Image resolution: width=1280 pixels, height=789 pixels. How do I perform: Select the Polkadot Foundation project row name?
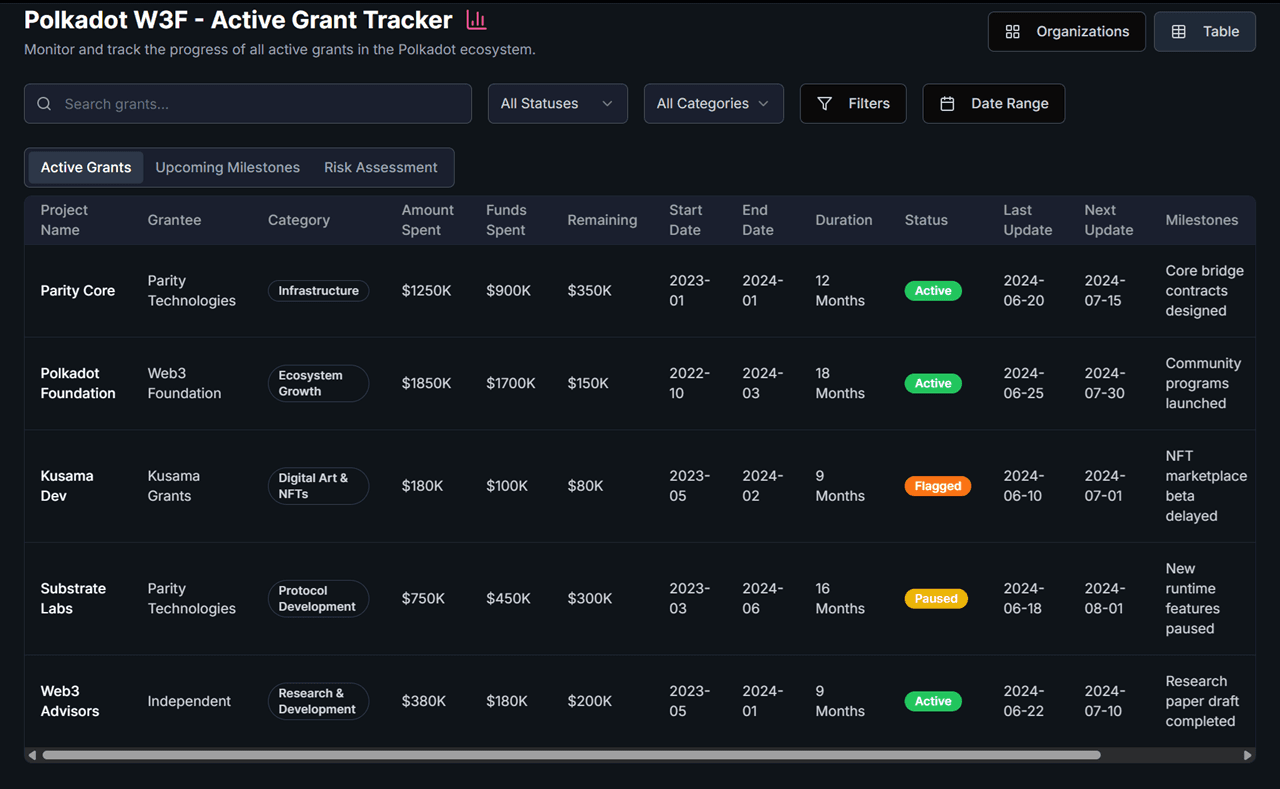click(x=78, y=383)
